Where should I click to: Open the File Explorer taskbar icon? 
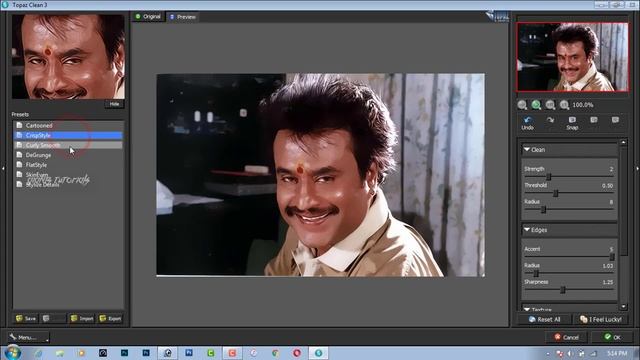[x=60, y=353]
